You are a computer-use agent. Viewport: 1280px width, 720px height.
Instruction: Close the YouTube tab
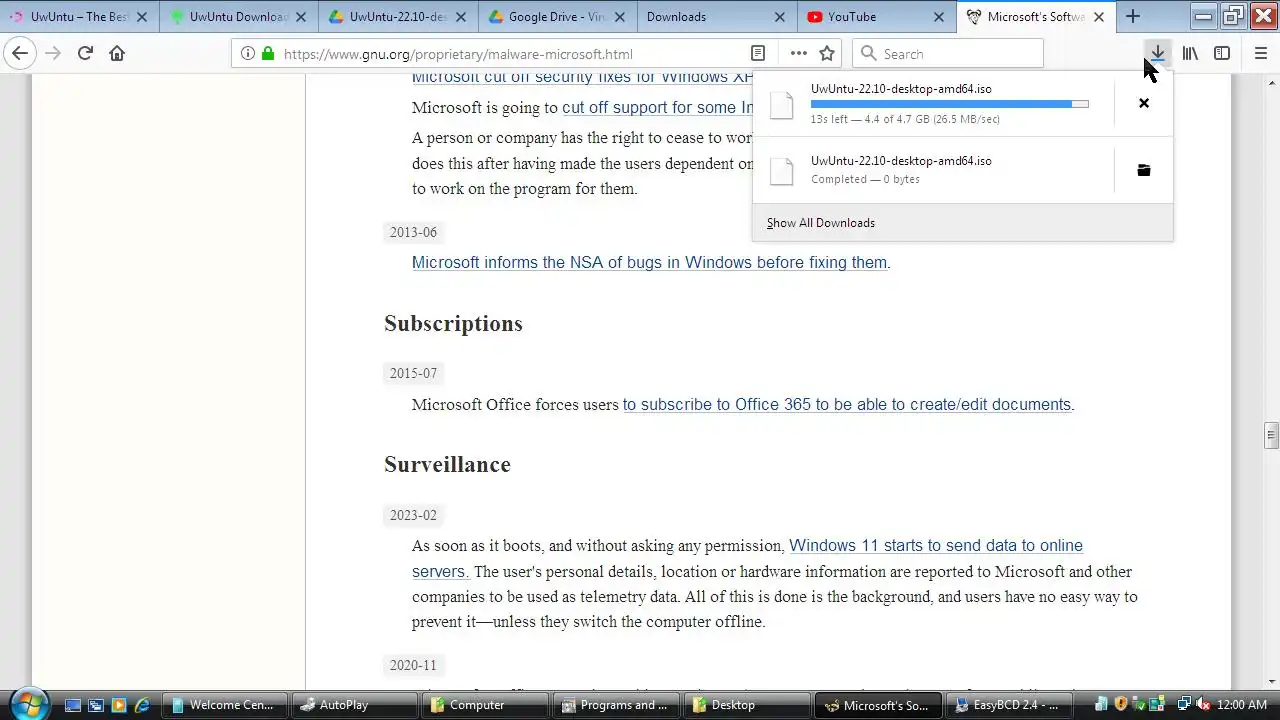(939, 17)
